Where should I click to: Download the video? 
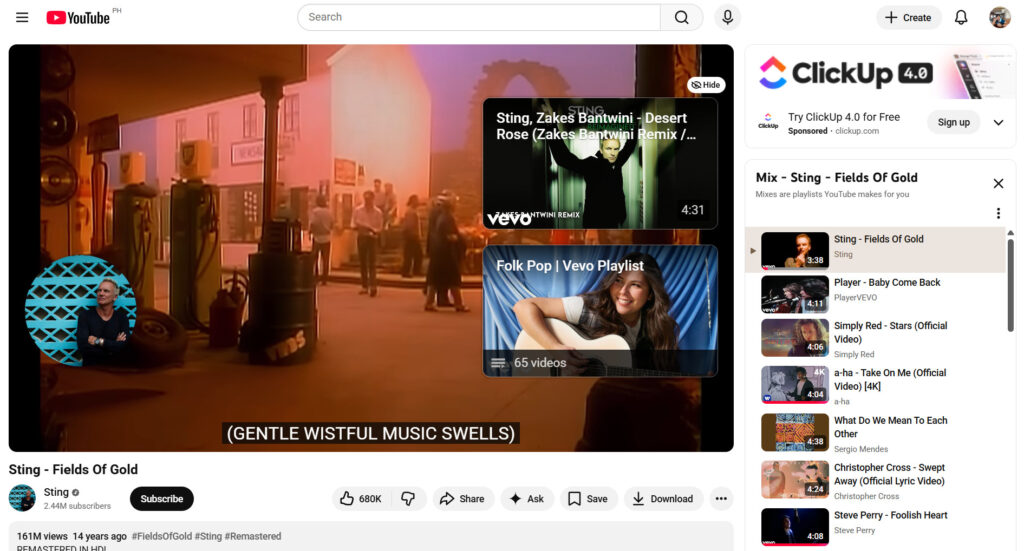point(664,499)
